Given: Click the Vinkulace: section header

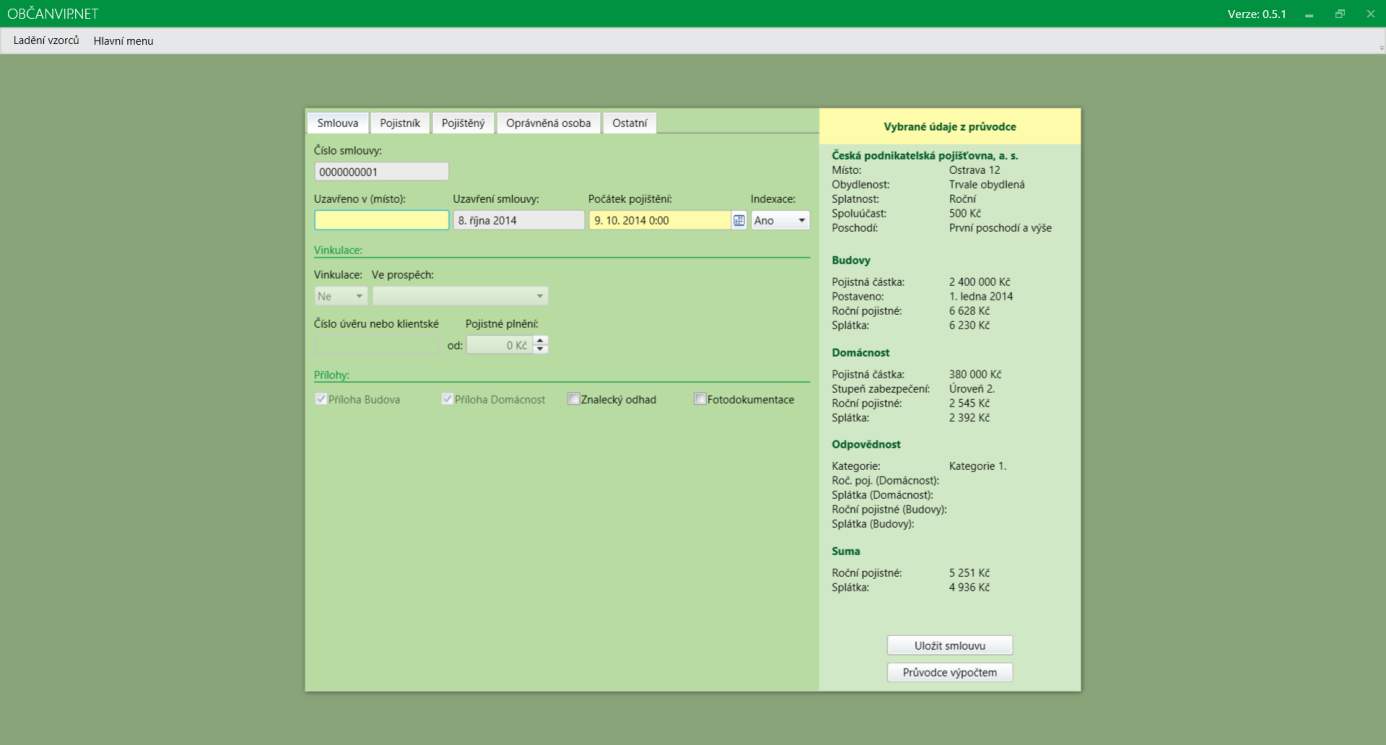Looking at the screenshot, I should pos(338,250).
